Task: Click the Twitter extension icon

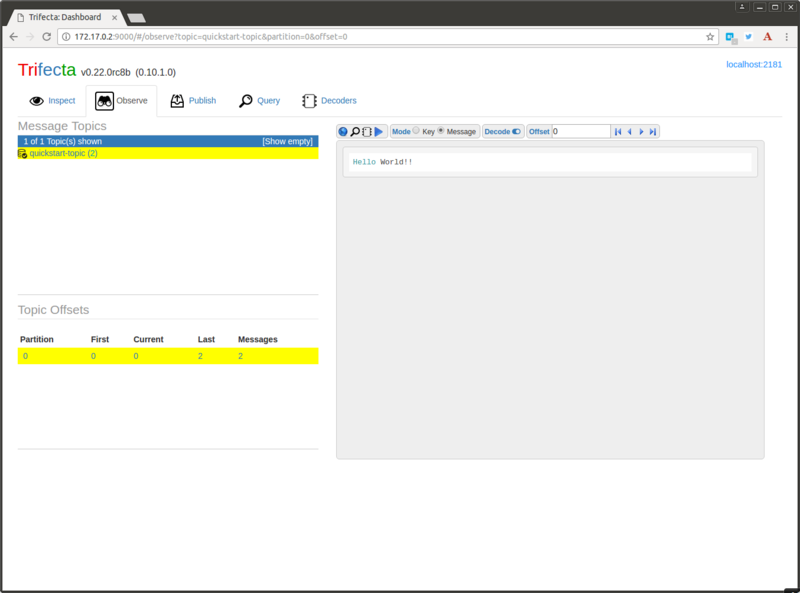Action: tap(748, 37)
